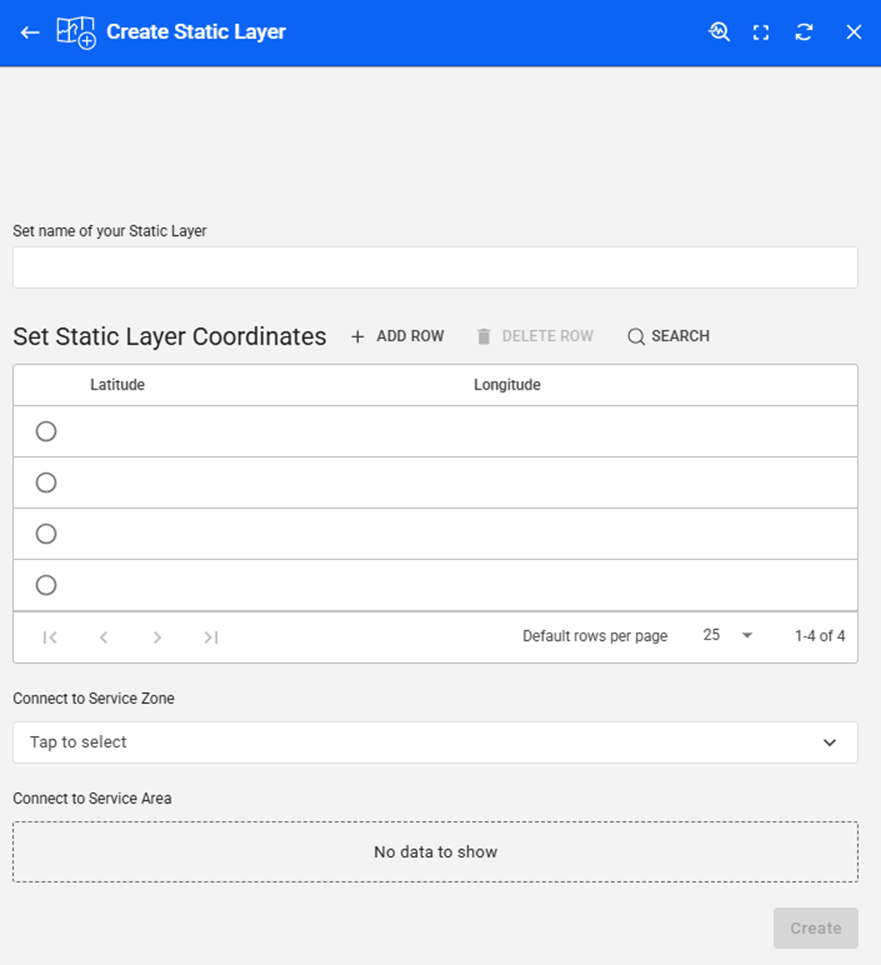Select the first coordinate row radio button

(x=46, y=431)
